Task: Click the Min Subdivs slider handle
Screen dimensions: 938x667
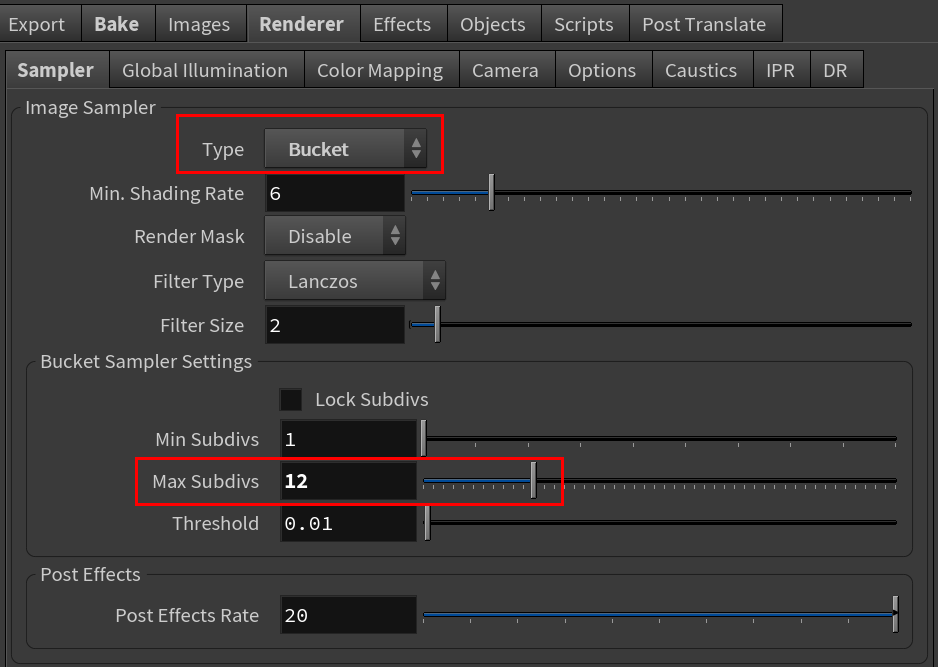Action: (424, 438)
